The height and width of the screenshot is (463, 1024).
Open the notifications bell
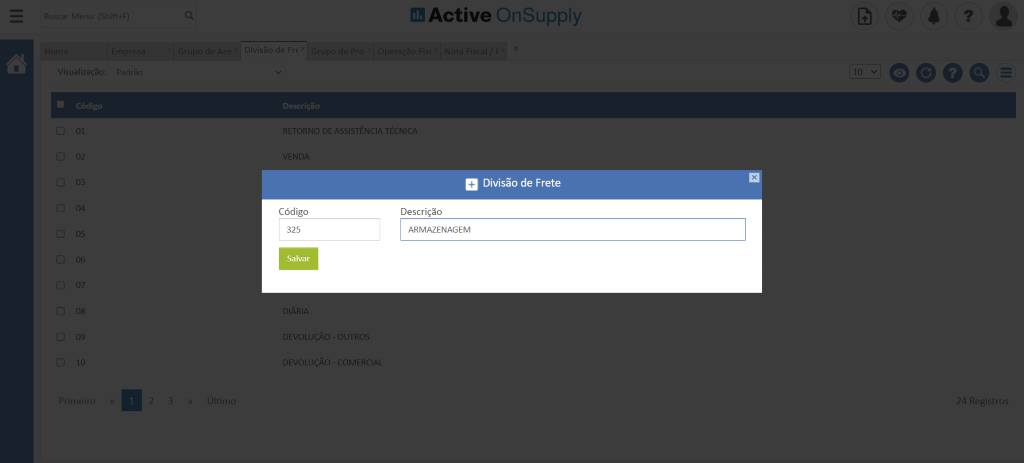pyautogui.click(x=934, y=16)
